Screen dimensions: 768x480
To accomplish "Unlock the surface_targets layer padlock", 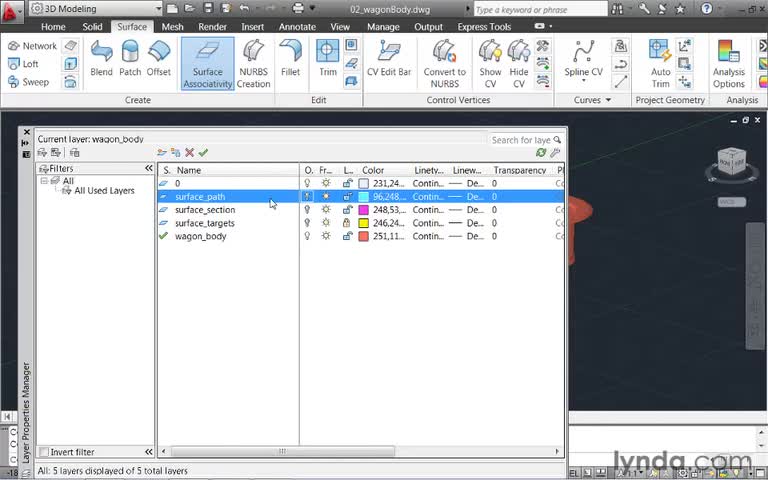I will pos(347,223).
